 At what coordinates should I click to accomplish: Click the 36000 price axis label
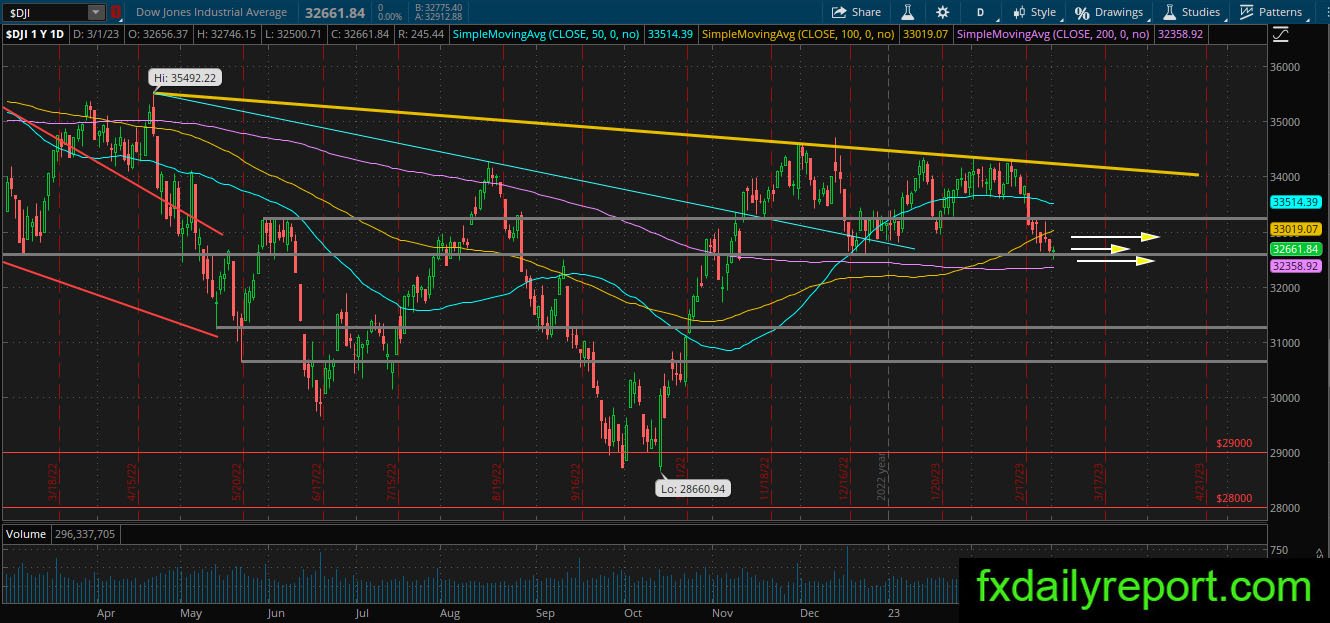click(1286, 67)
